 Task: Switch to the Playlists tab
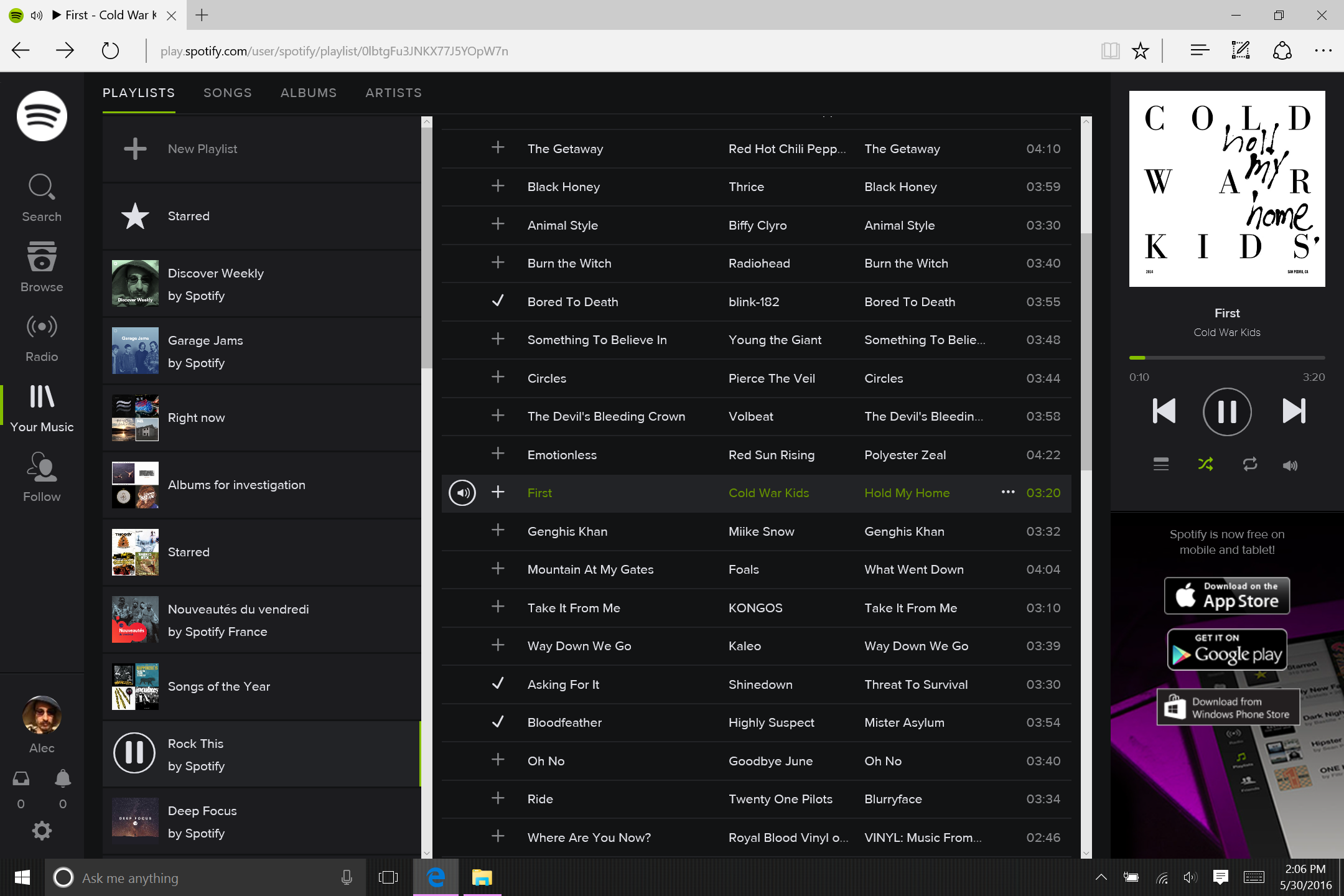[x=139, y=93]
